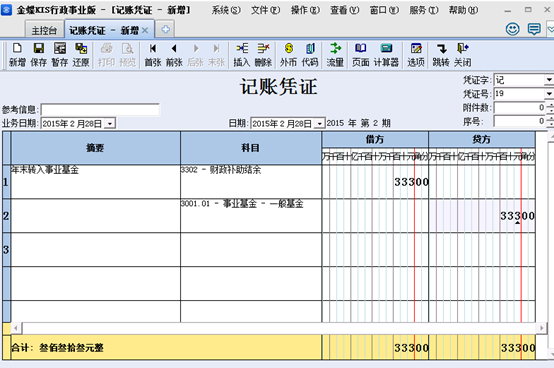Screen dimensions: 554x368
Task: Close the 记账凭证 - 新增 tab
Action: tap(145, 30)
